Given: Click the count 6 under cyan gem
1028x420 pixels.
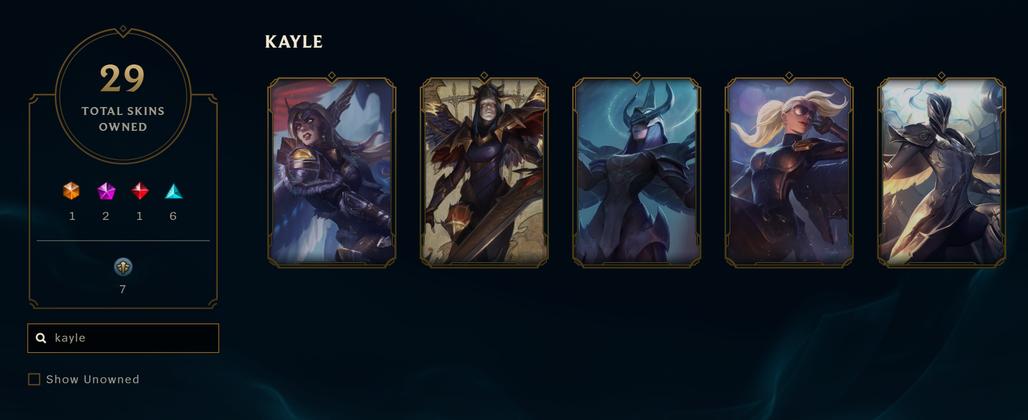Looking at the screenshot, I should pos(173,216).
